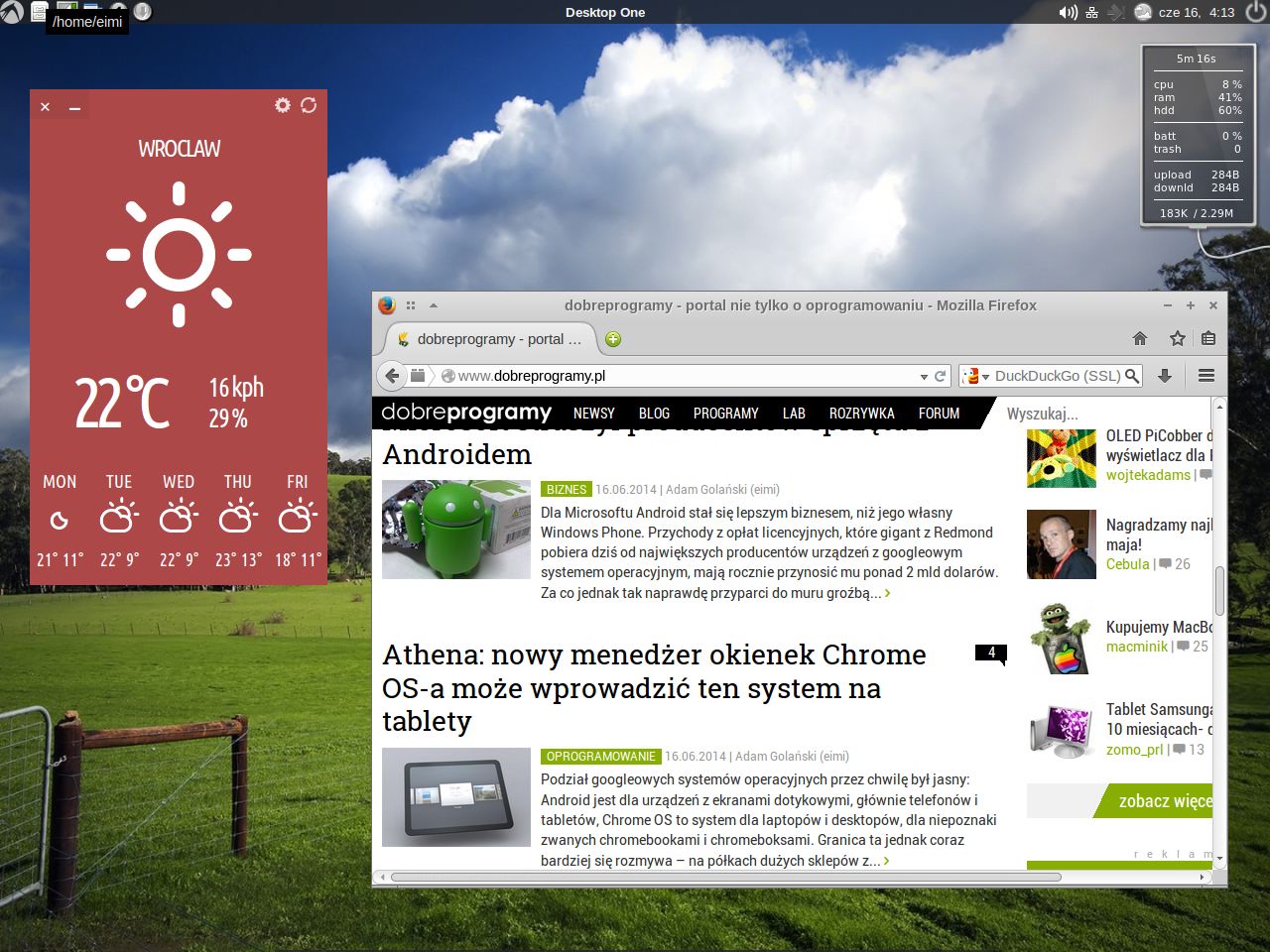The width and height of the screenshot is (1270, 952).
Task: Click the OPROGRAMOWANIE category tag
Action: [x=600, y=756]
